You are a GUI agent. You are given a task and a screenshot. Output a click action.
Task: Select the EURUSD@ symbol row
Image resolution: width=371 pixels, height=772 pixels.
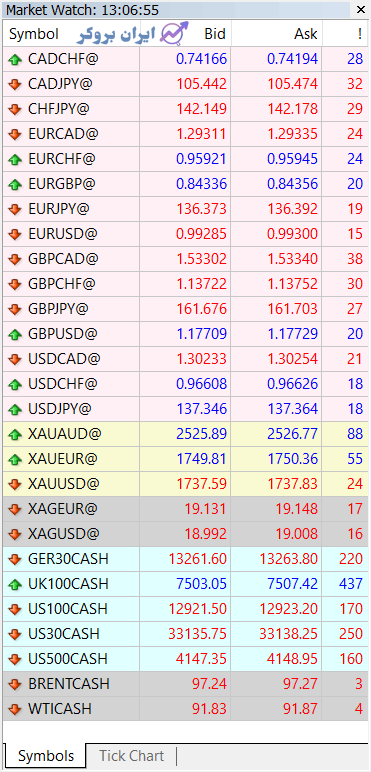(185, 234)
